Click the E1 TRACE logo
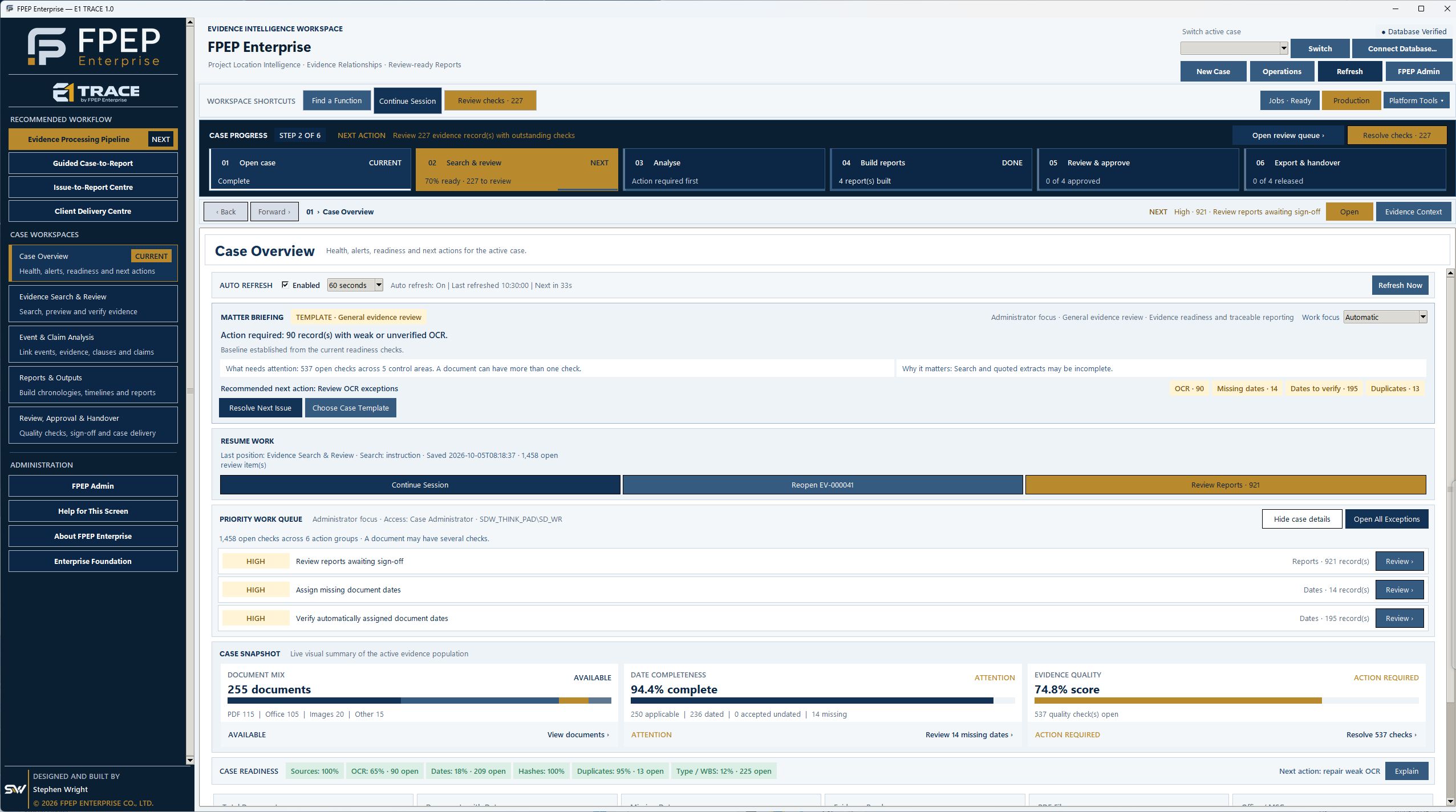The width and height of the screenshot is (1456, 812). 96,92
